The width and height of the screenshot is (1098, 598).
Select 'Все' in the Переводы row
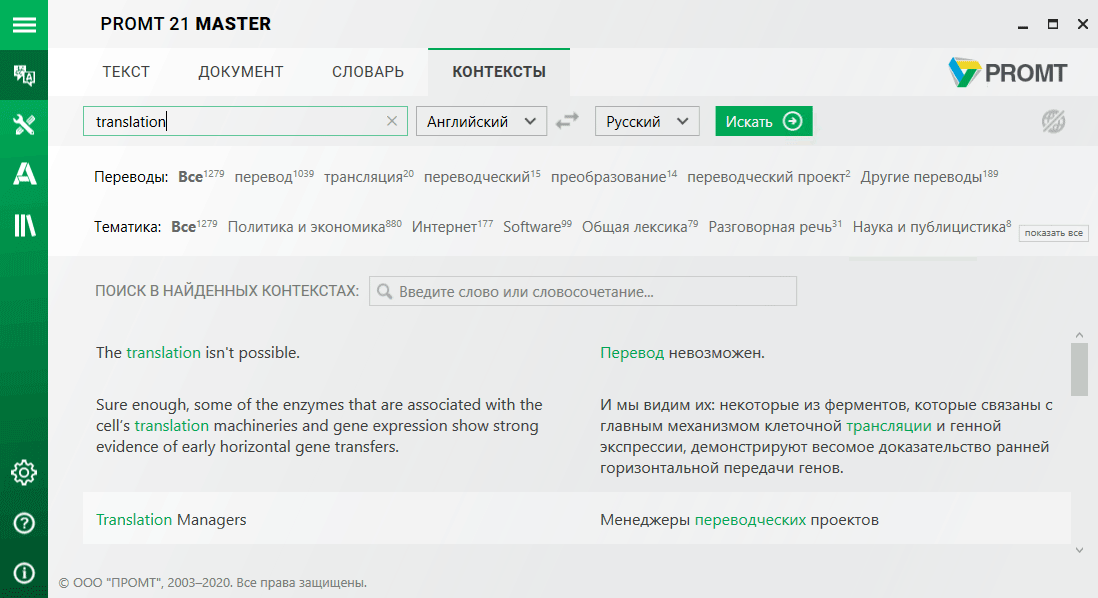[201, 176]
